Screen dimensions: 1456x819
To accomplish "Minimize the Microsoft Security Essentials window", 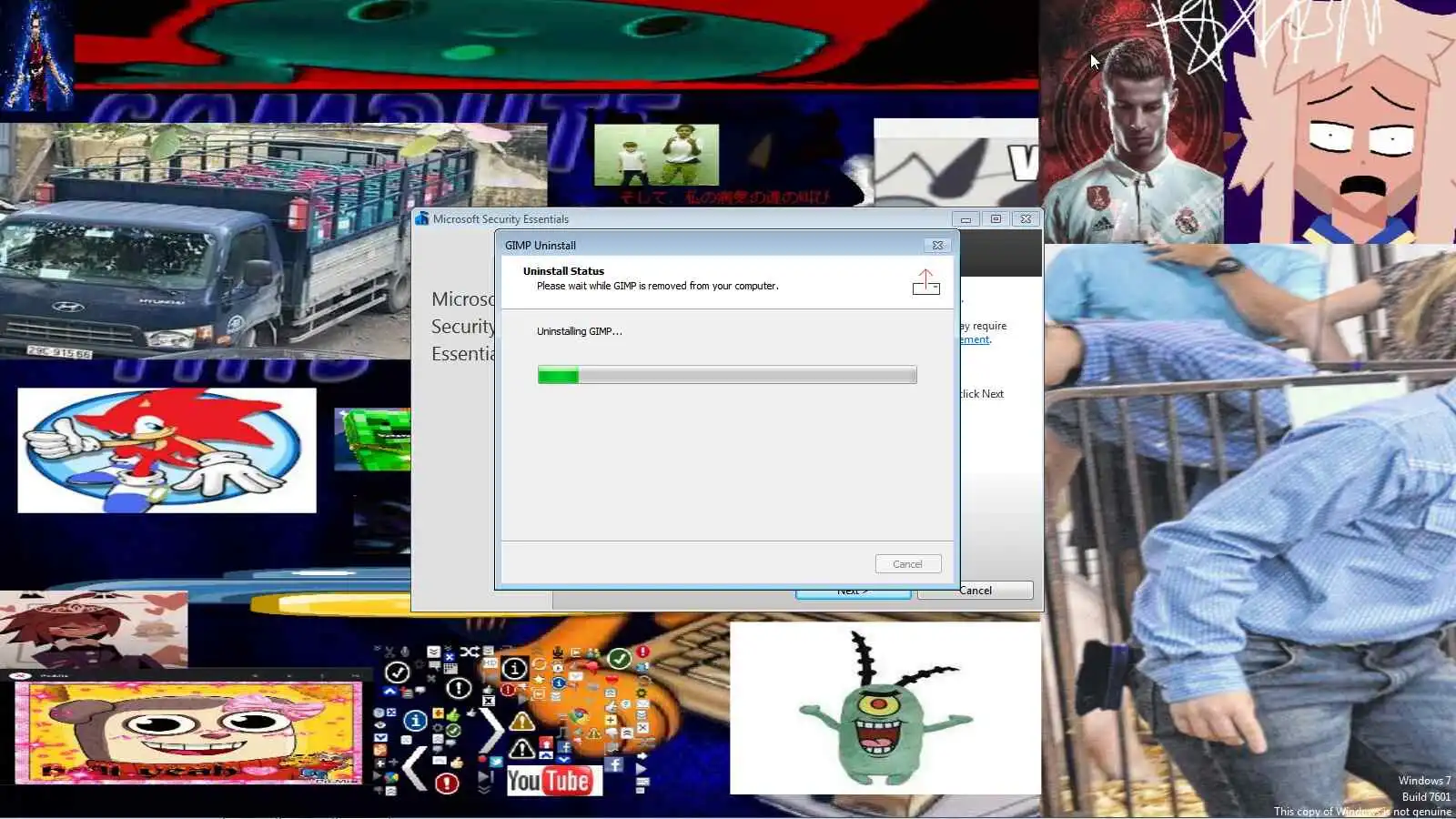I will point(966,219).
